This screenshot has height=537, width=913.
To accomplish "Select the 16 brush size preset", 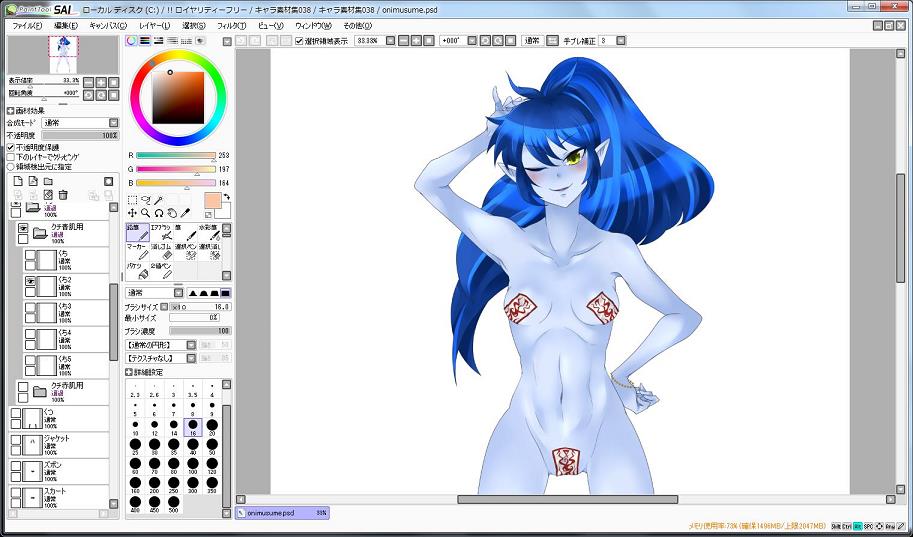I will (193, 425).
